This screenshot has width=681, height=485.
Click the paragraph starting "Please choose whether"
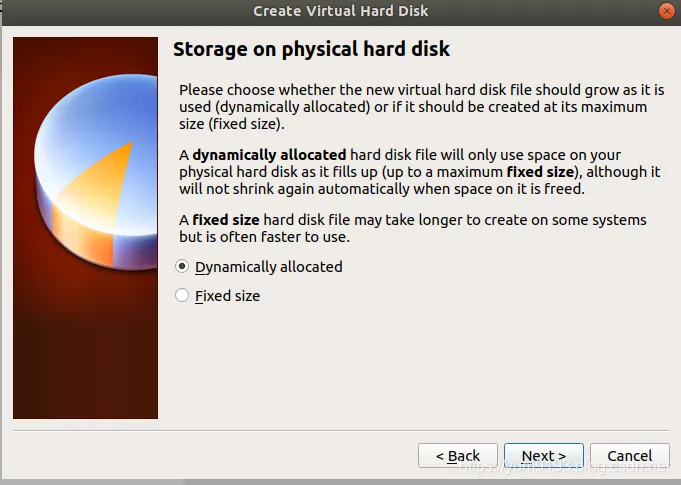tap(412, 107)
